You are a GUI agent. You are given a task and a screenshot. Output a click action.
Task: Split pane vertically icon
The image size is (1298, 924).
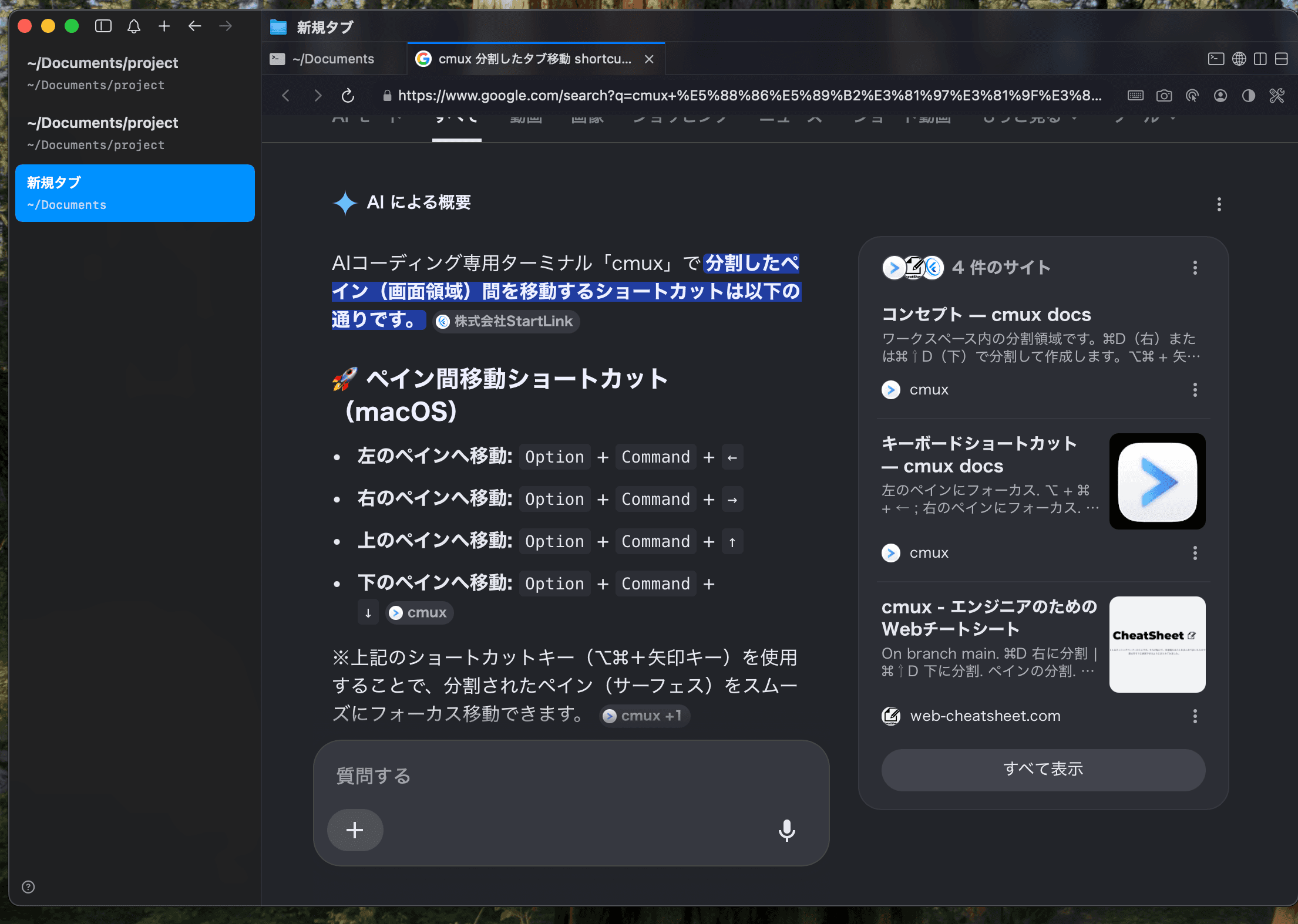click(1260, 59)
